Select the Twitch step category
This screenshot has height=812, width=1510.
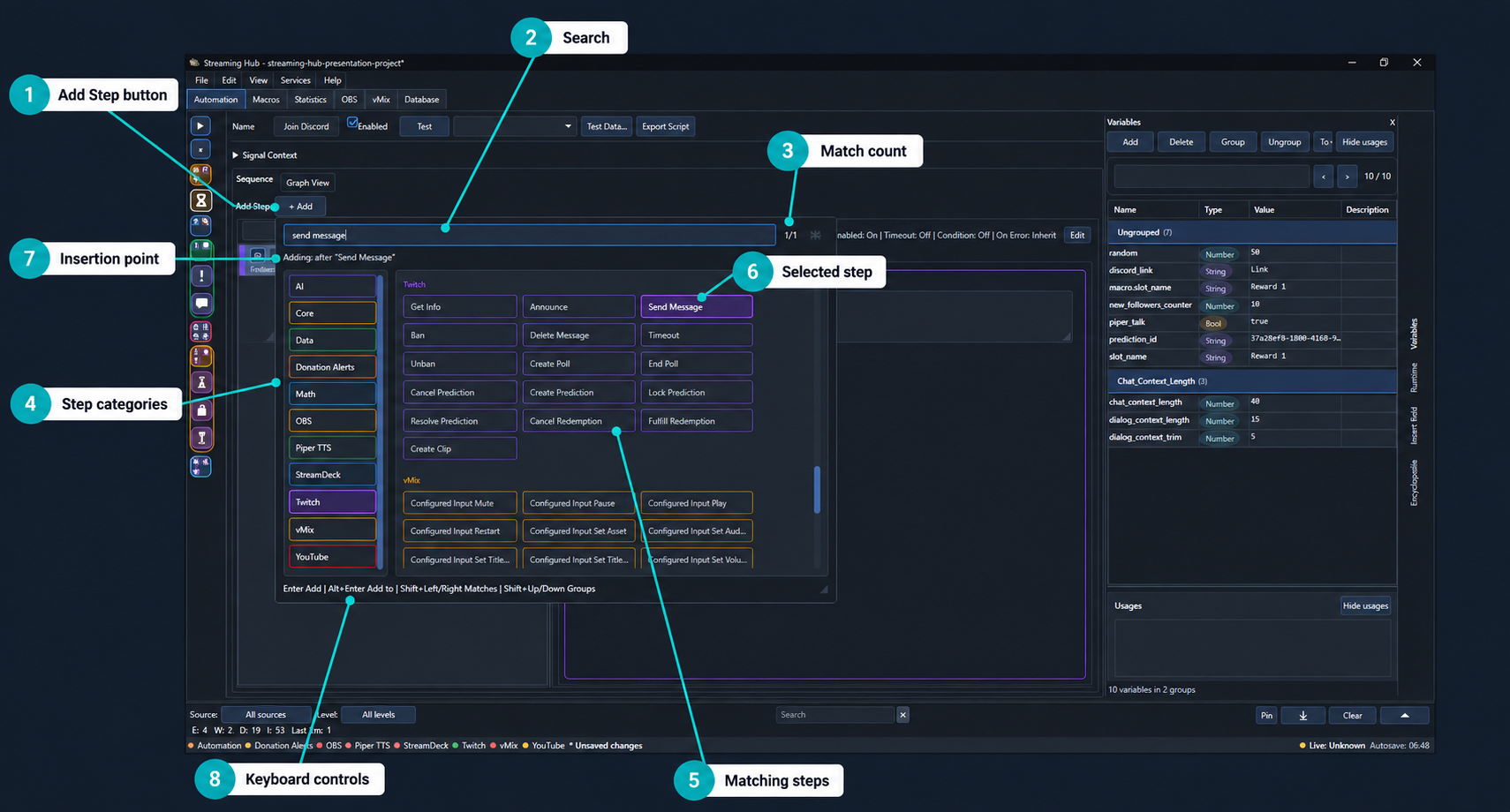[332, 502]
